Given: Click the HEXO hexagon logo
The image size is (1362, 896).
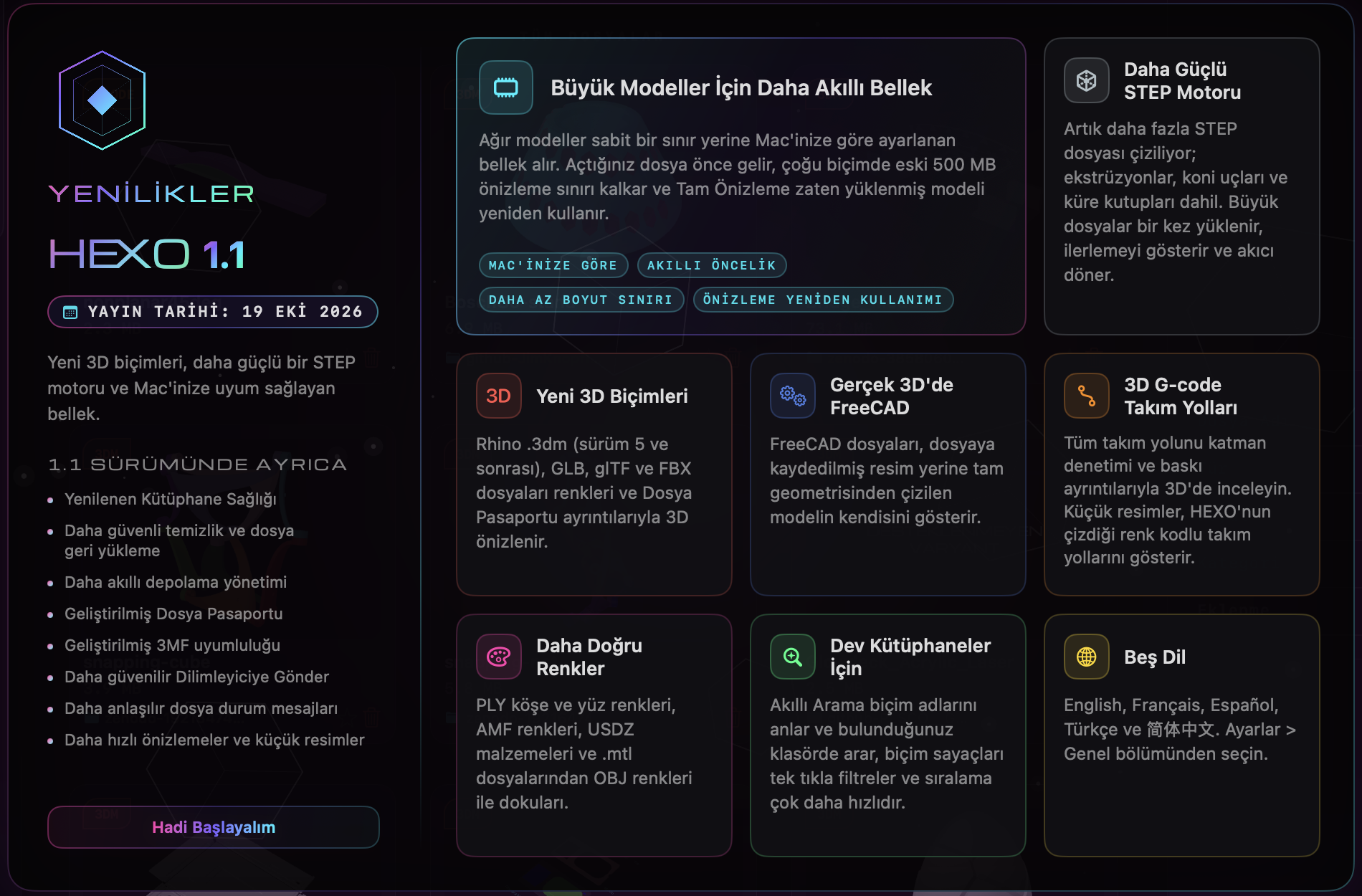Looking at the screenshot, I should tap(102, 100).
